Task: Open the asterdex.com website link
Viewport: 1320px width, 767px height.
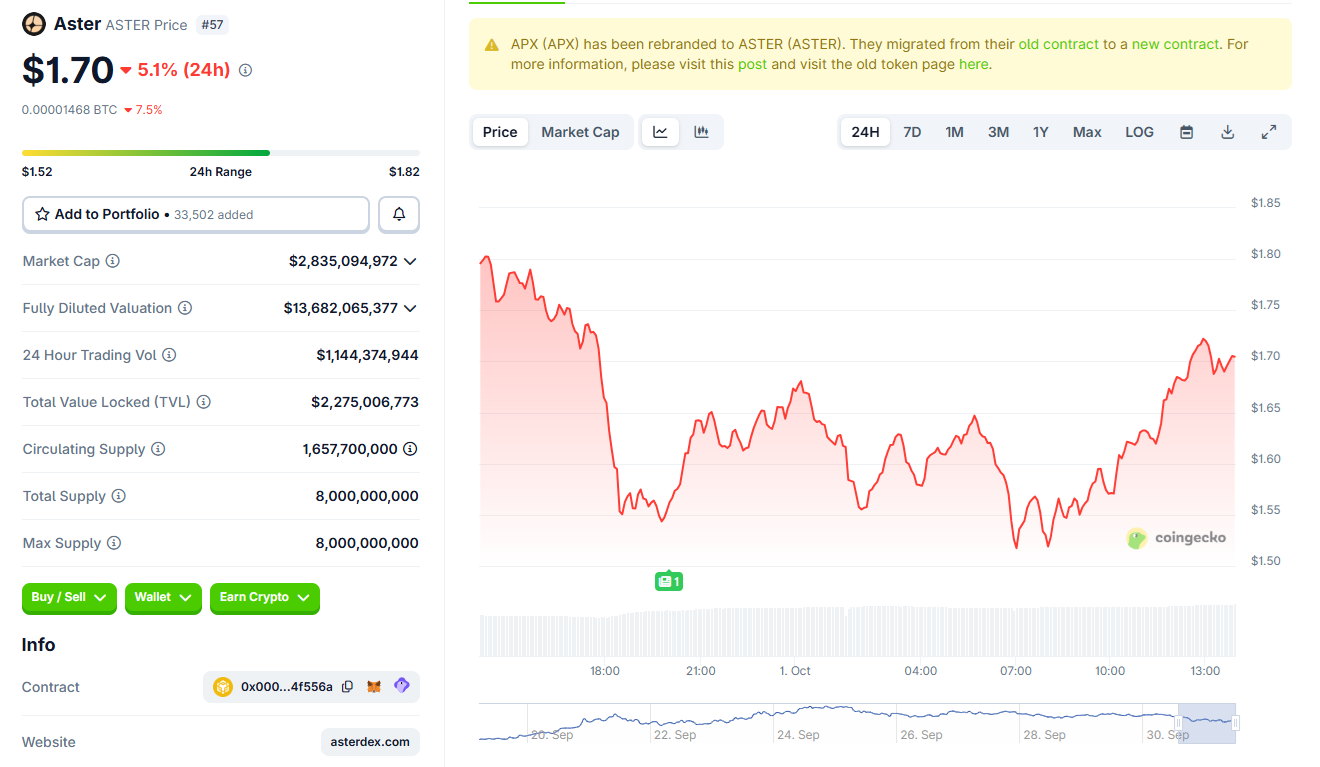Action: point(370,742)
